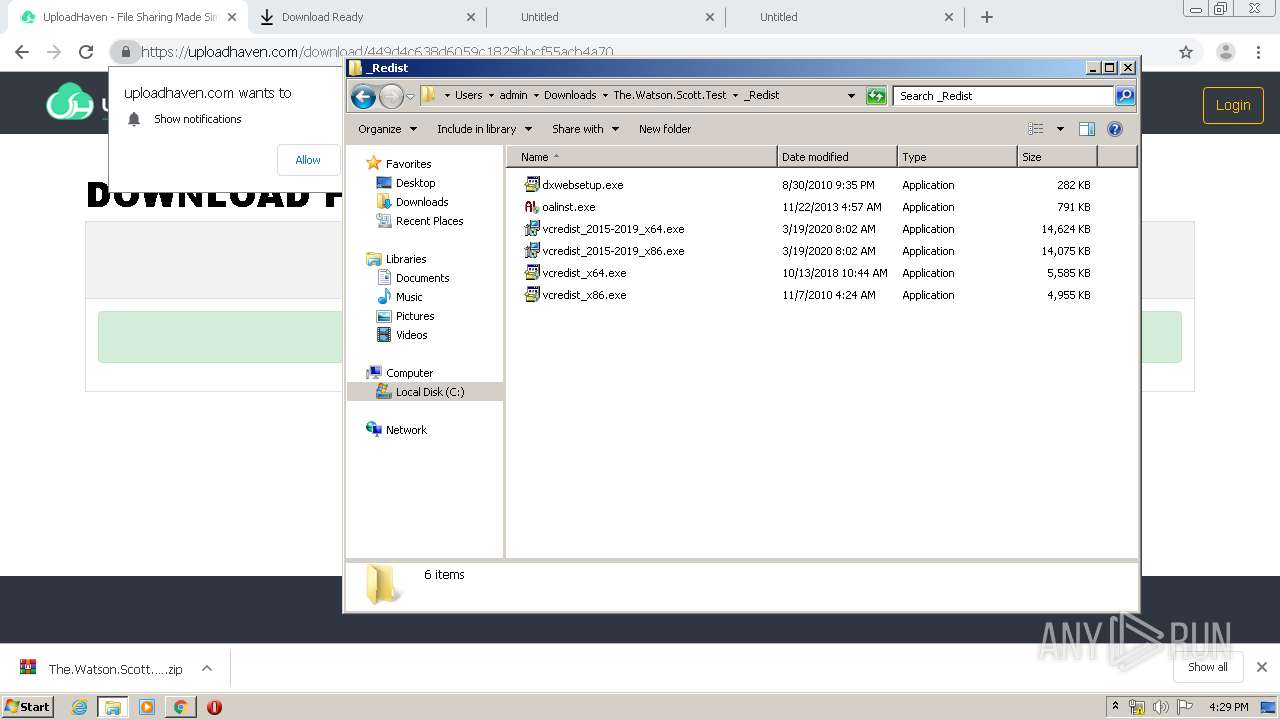1280x720 pixels.
Task: Open Windows Media Player taskbar icon
Action: [147, 707]
